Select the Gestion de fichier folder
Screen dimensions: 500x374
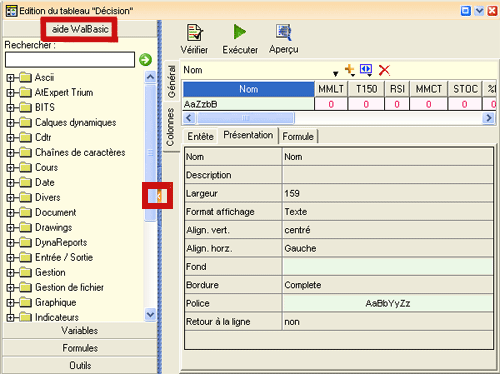[x=69, y=287]
